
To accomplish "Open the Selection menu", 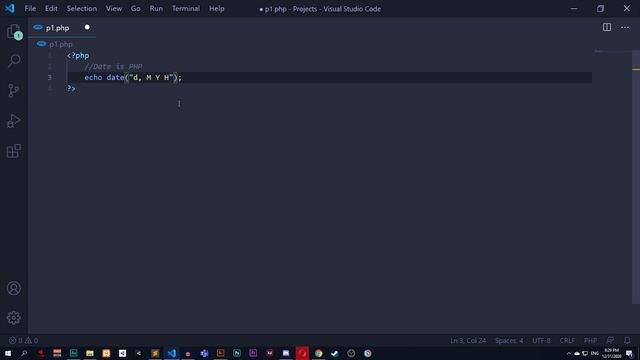I will 82,9.
